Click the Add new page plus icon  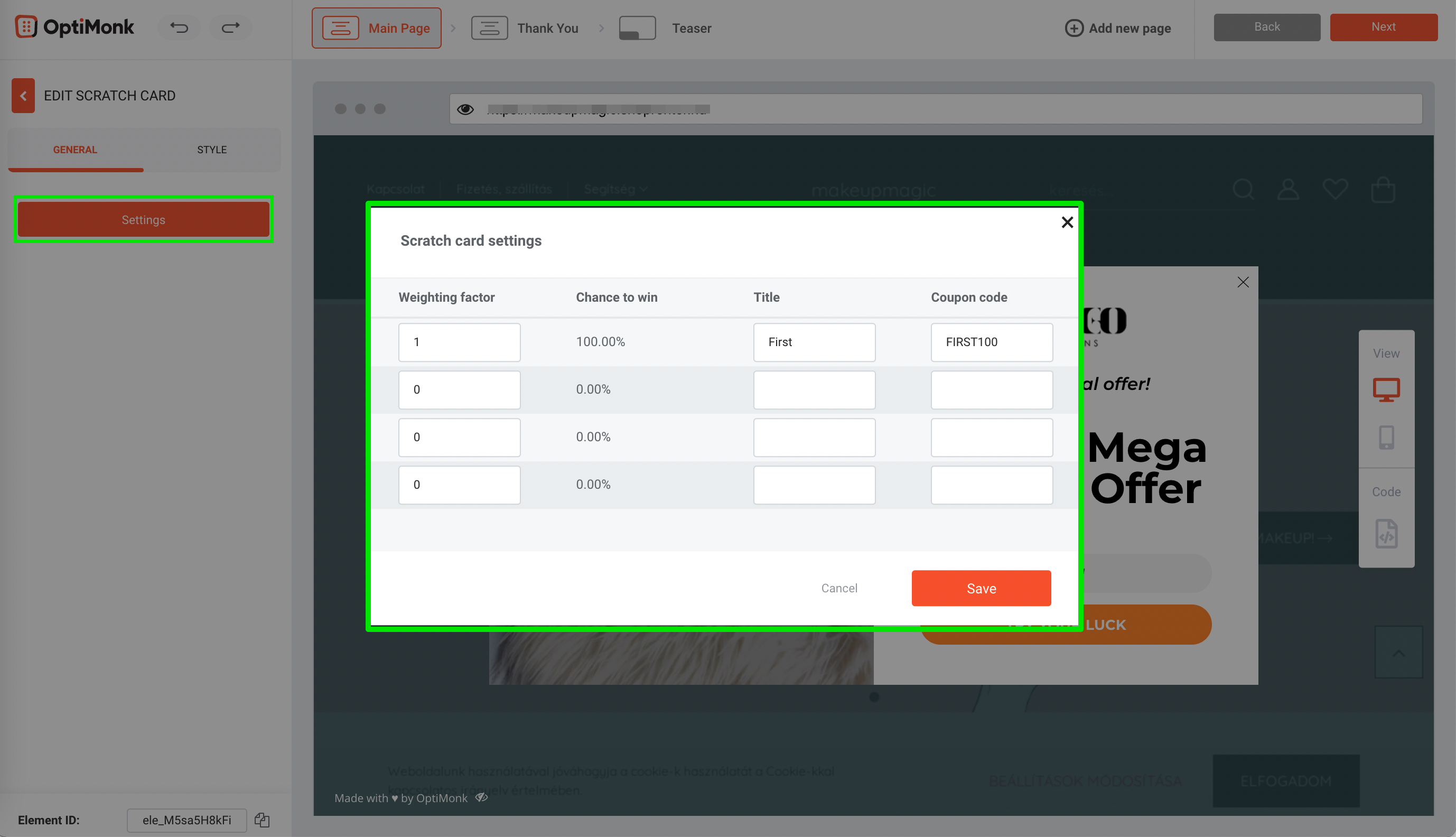coord(1074,27)
